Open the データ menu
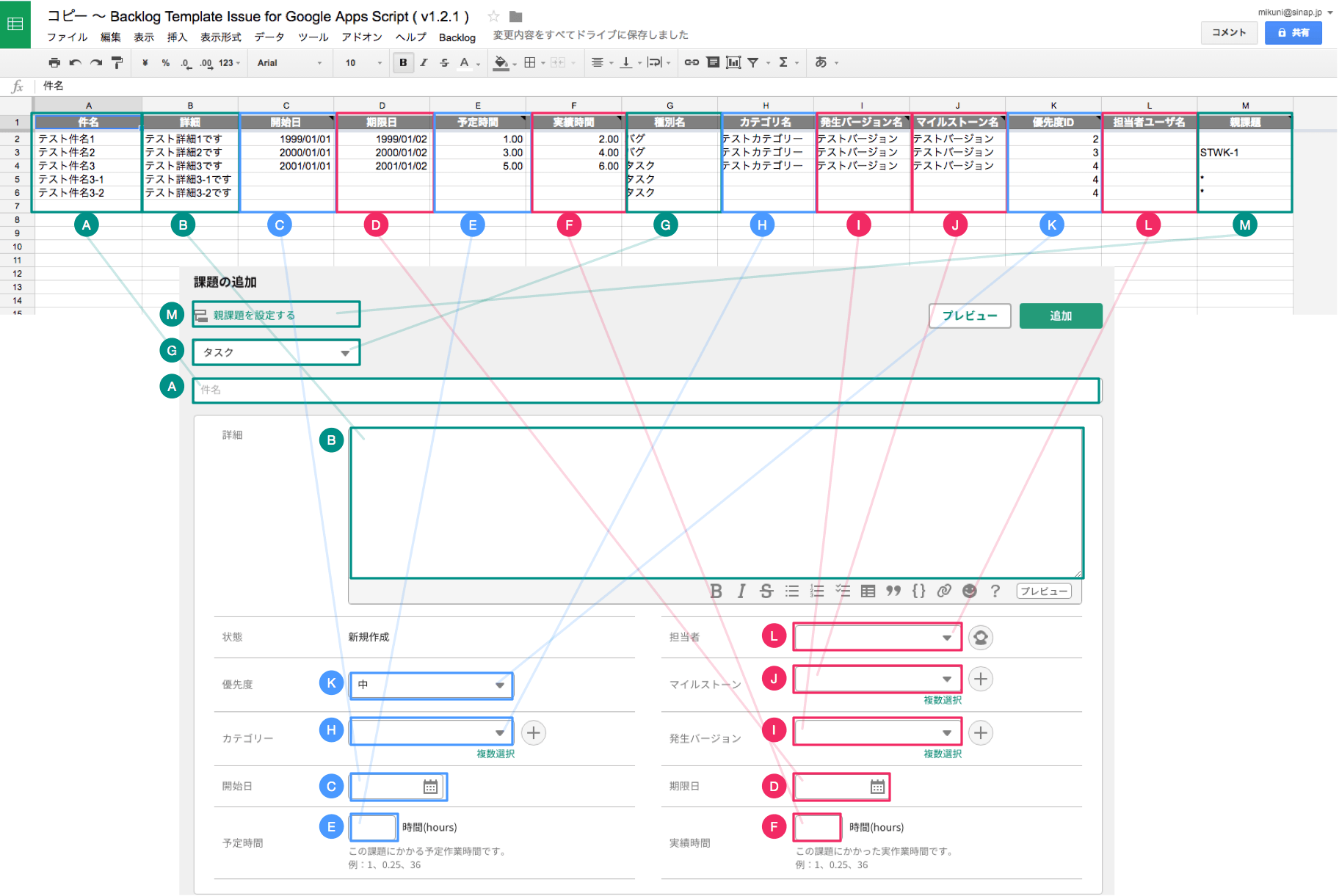This screenshot has height=896, width=1339. [269, 37]
